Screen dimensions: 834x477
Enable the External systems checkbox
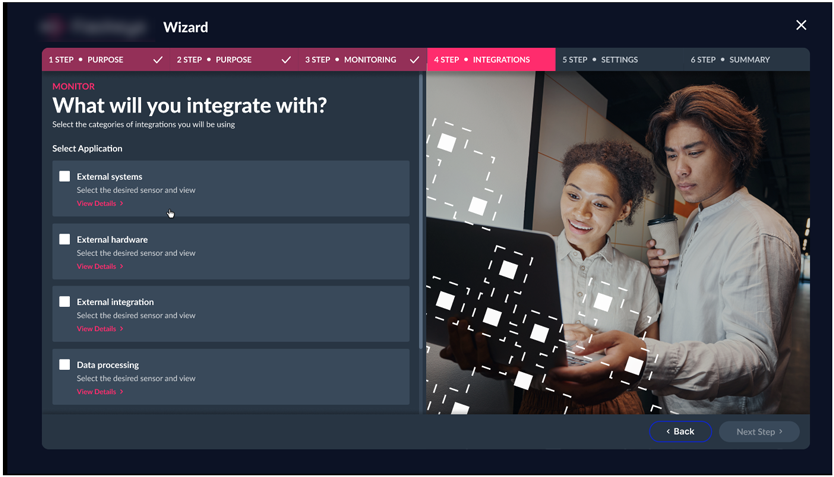point(65,176)
